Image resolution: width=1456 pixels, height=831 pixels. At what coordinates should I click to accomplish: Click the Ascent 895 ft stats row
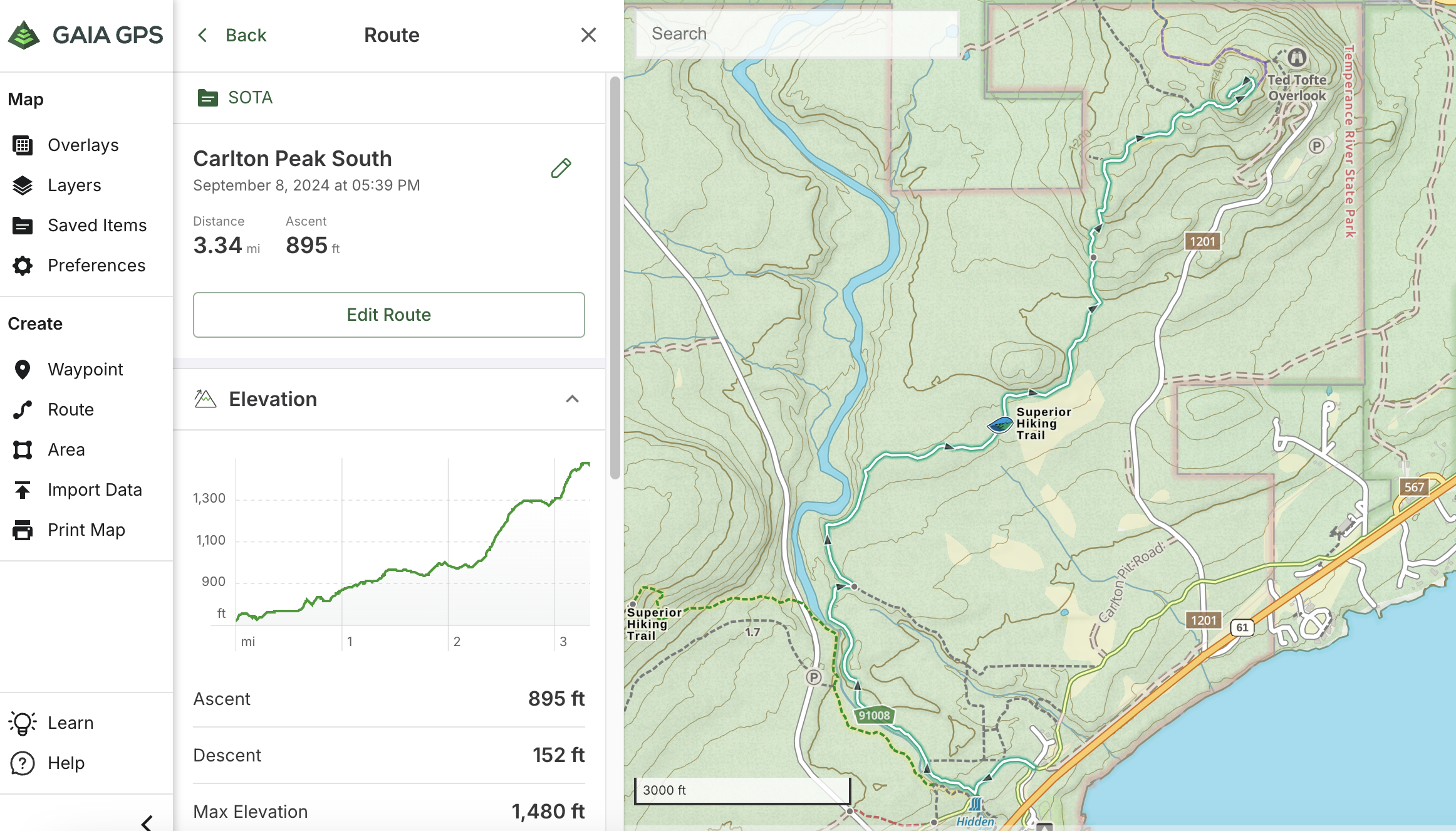click(389, 699)
